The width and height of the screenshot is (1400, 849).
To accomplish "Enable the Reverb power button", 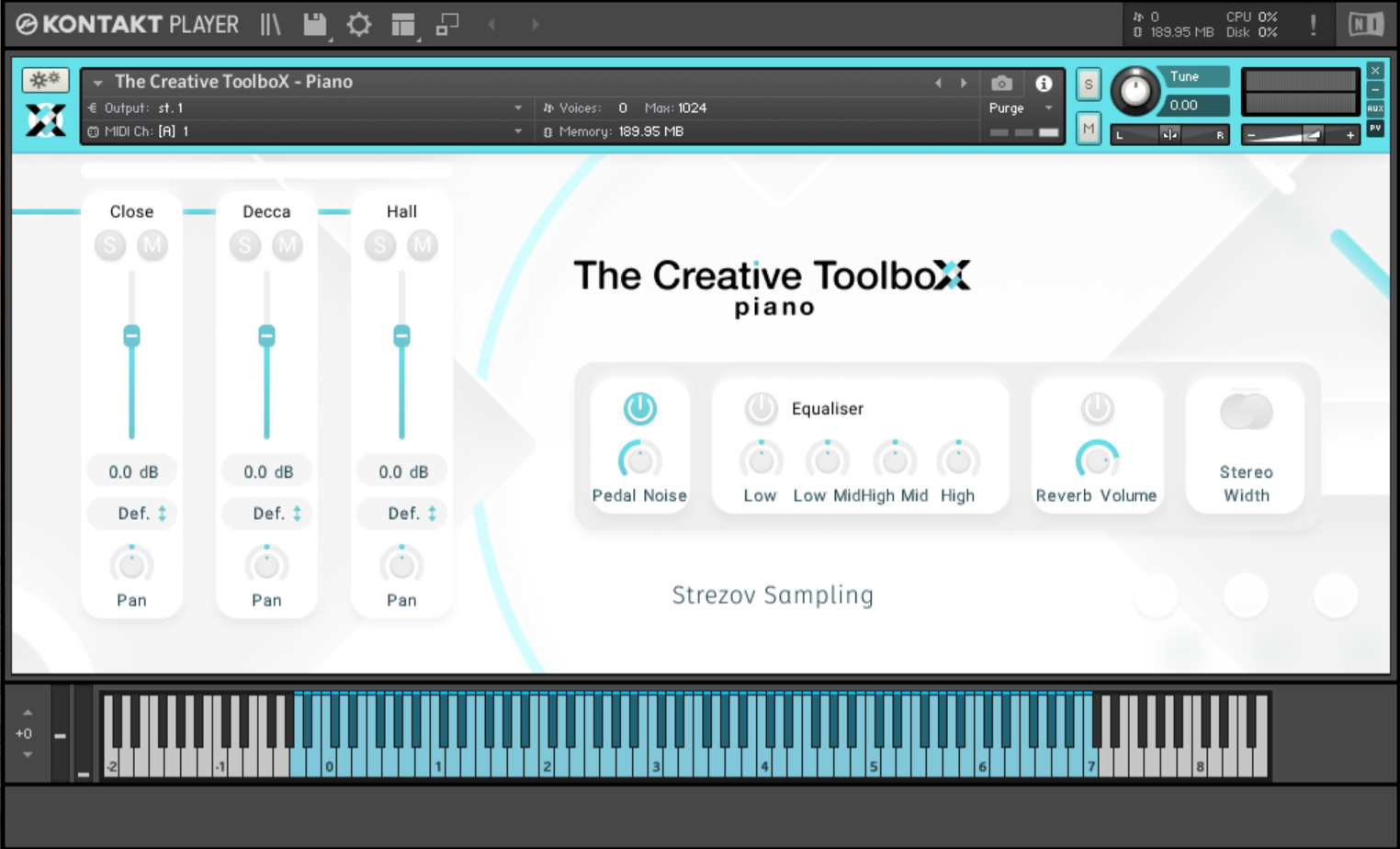I will tap(1097, 408).
